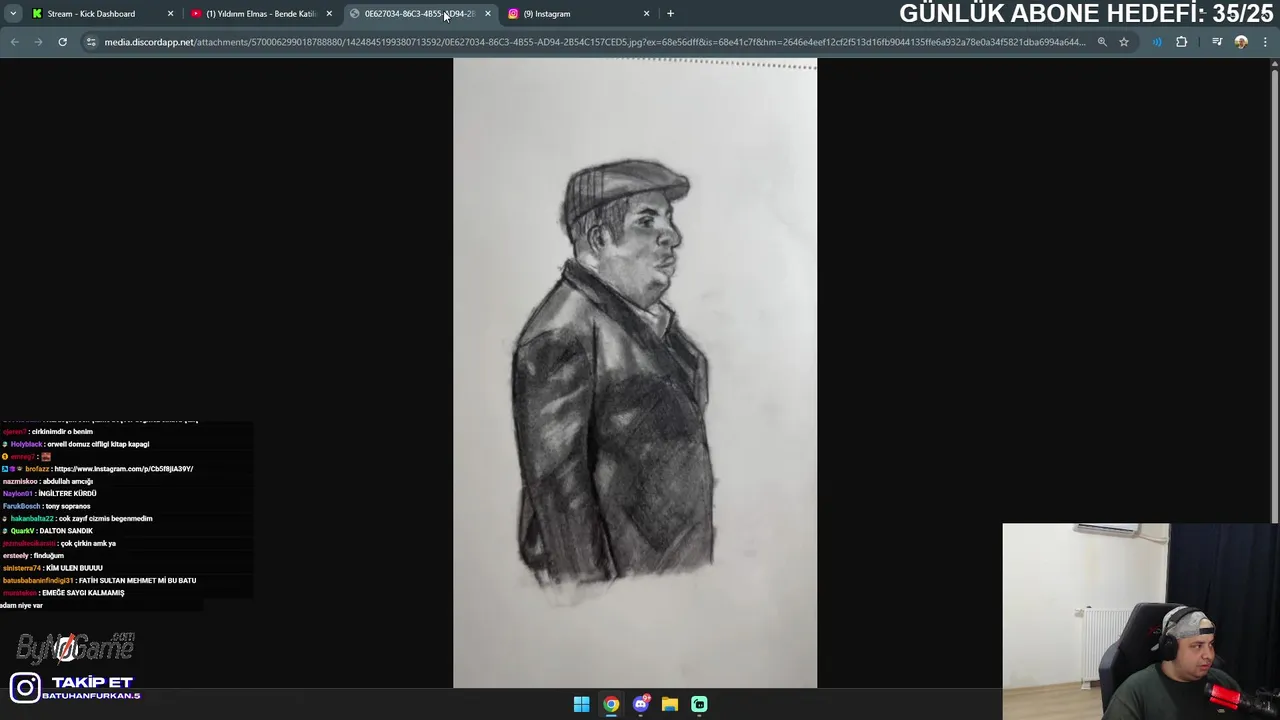Click chat username batusbabaninfindigi31
Screen dimensions: 1280x720
(38, 581)
